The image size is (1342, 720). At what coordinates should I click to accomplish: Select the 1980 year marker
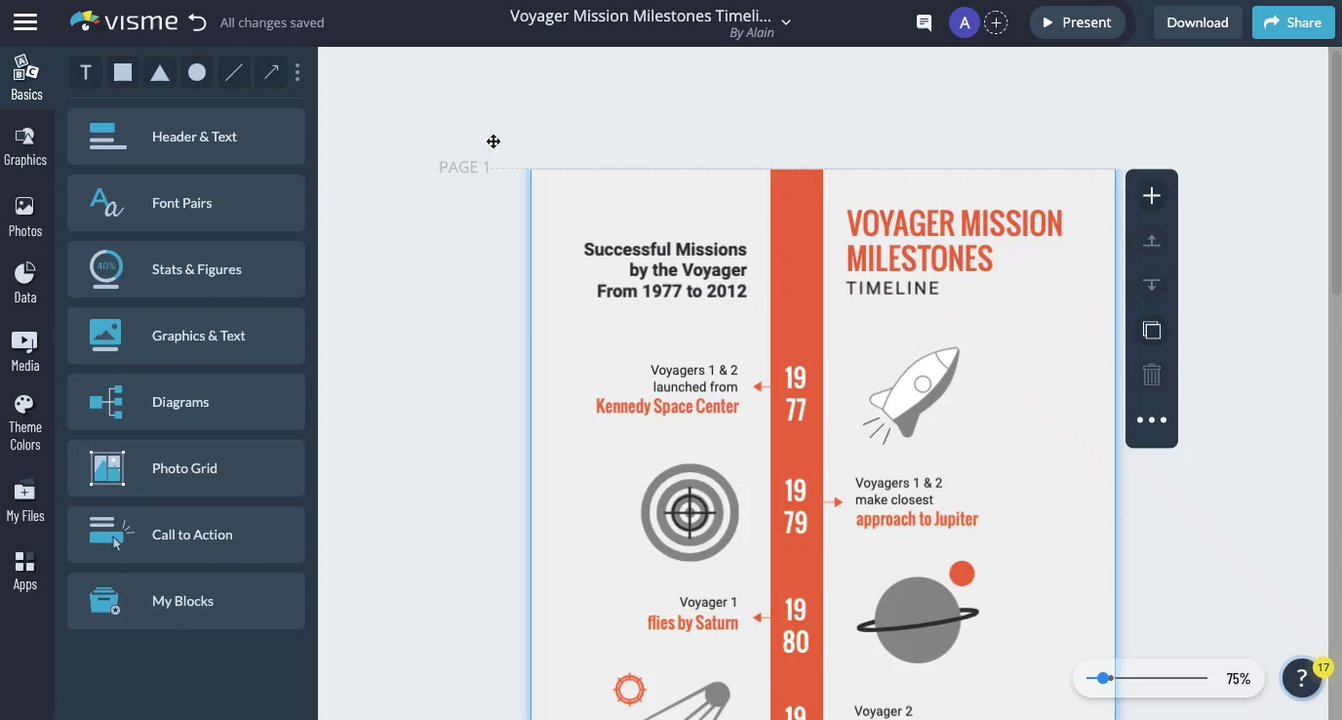[x=796, y=625]
